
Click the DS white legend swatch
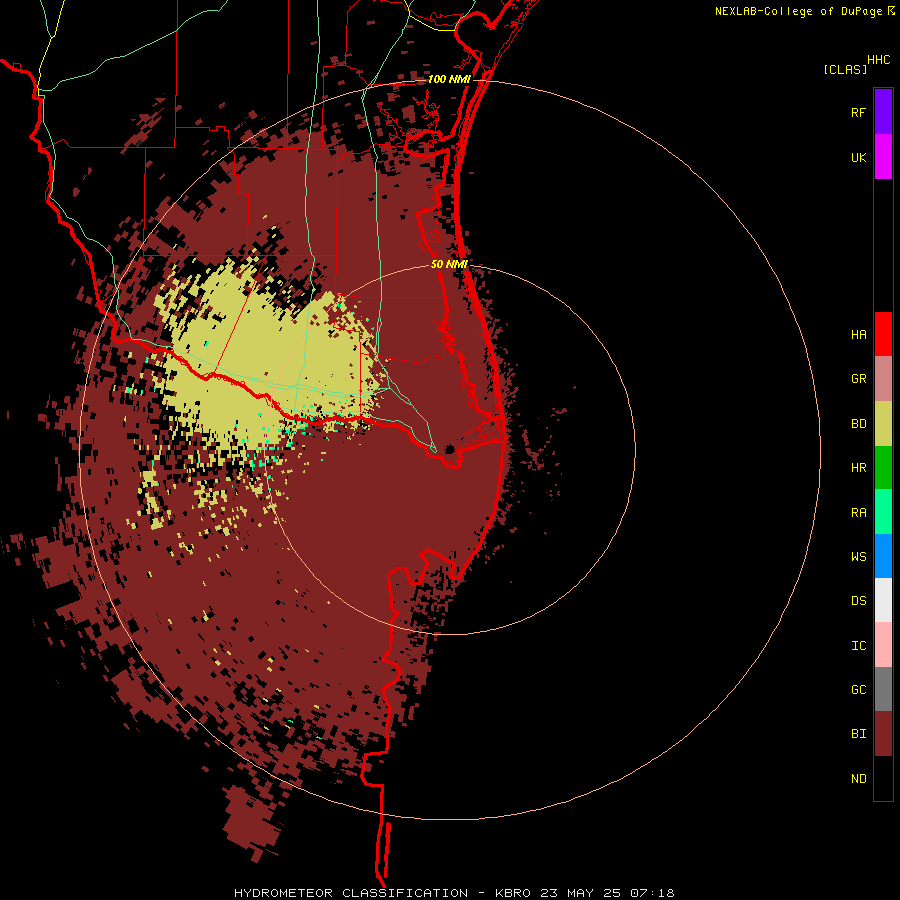pos(883,600)
